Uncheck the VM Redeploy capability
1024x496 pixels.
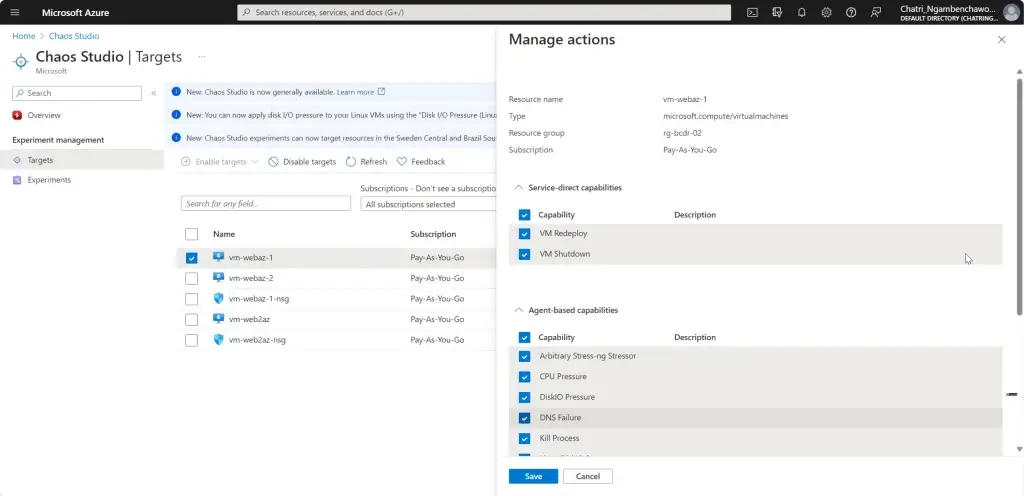pyautogui.click(x=524, y=234)
